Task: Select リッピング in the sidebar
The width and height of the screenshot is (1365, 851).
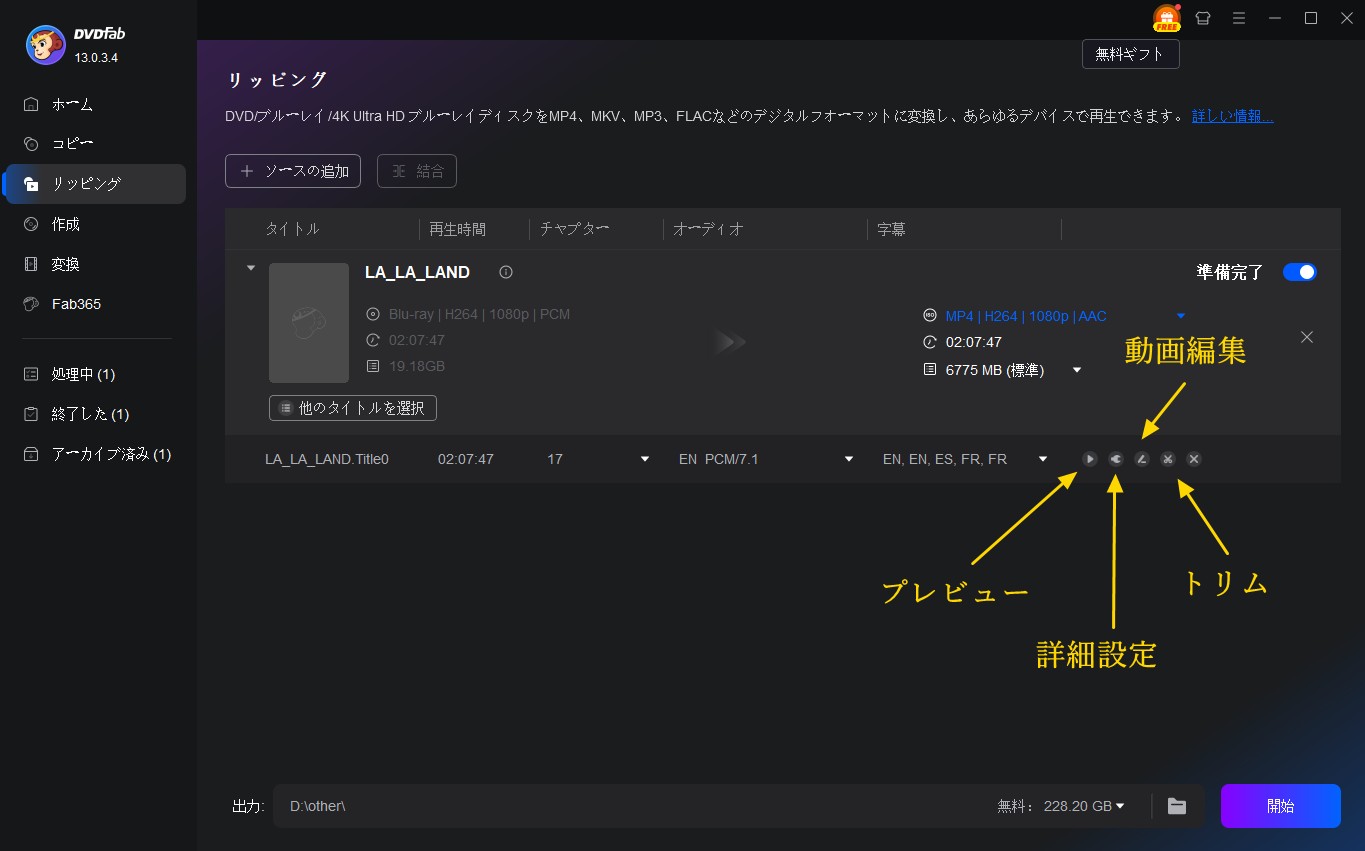Action: coord(95,184)
